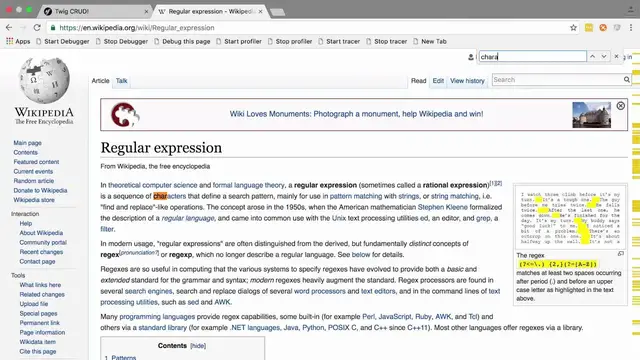Open the Random article link
This screenshot has width=640, height=360.
(33, 181)
